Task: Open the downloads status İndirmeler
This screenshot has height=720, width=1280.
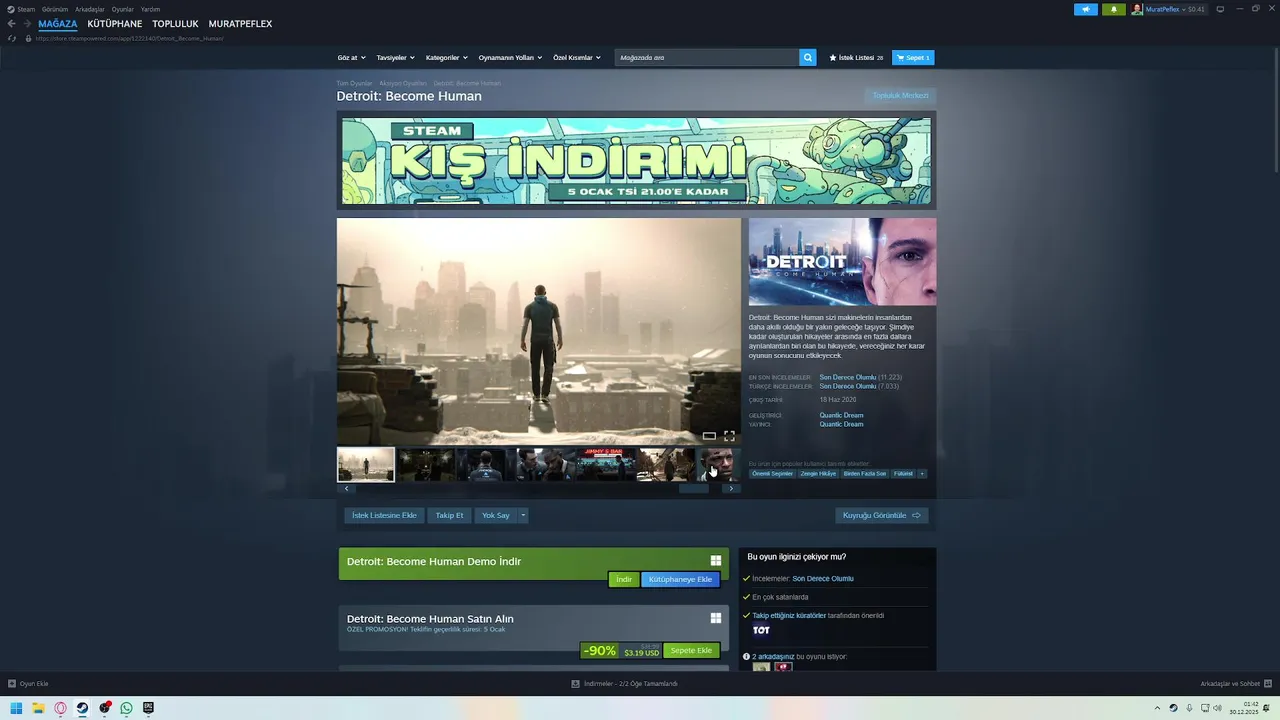Action: 624,684
